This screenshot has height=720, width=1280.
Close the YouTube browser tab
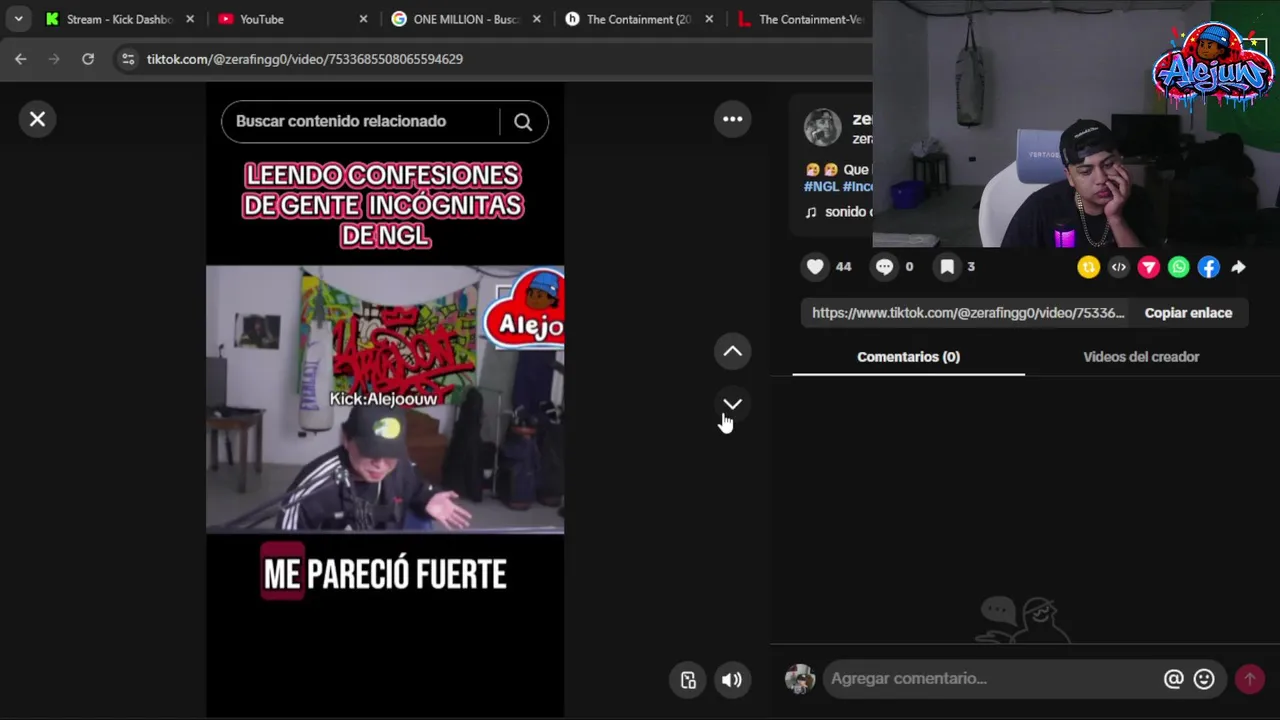[x=363, y=19]
